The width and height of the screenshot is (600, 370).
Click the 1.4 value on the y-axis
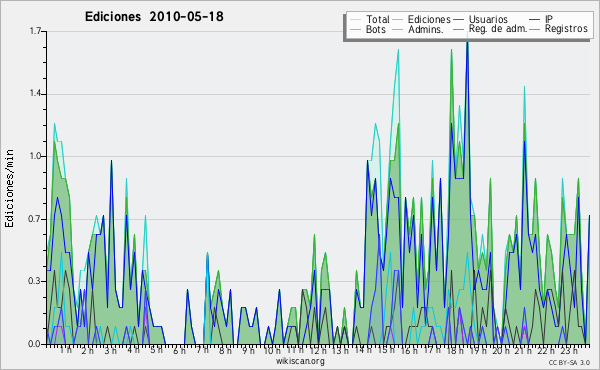(x=35, y=94)
